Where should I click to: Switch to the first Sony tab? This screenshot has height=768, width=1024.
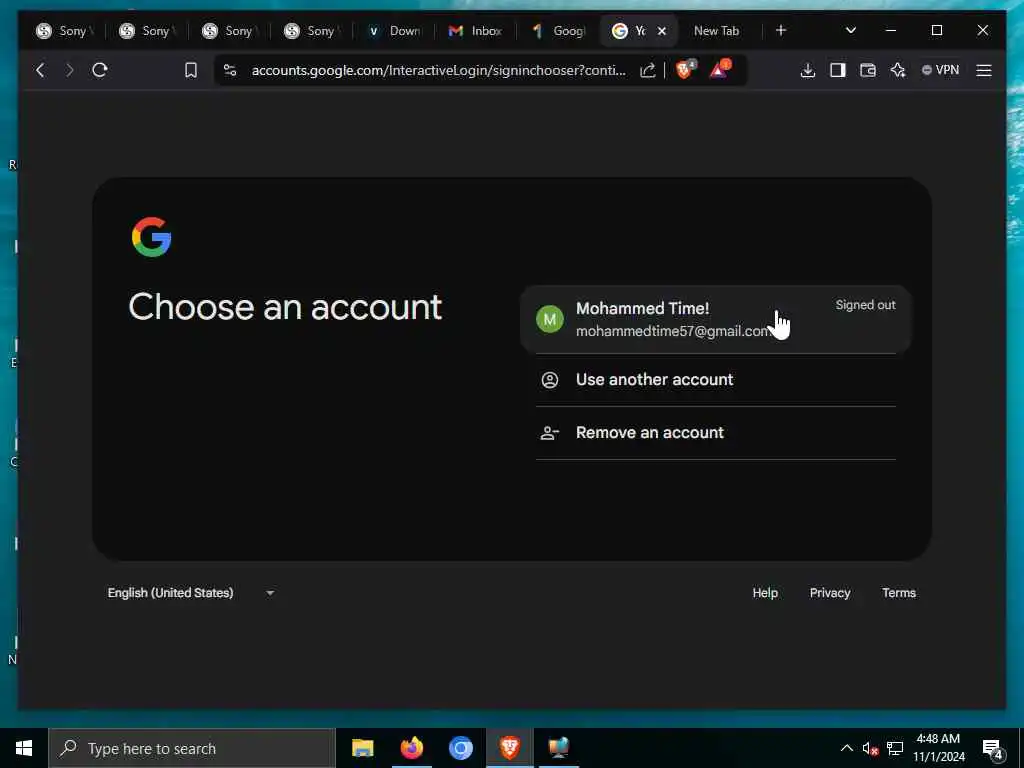(x=65, y=31)
